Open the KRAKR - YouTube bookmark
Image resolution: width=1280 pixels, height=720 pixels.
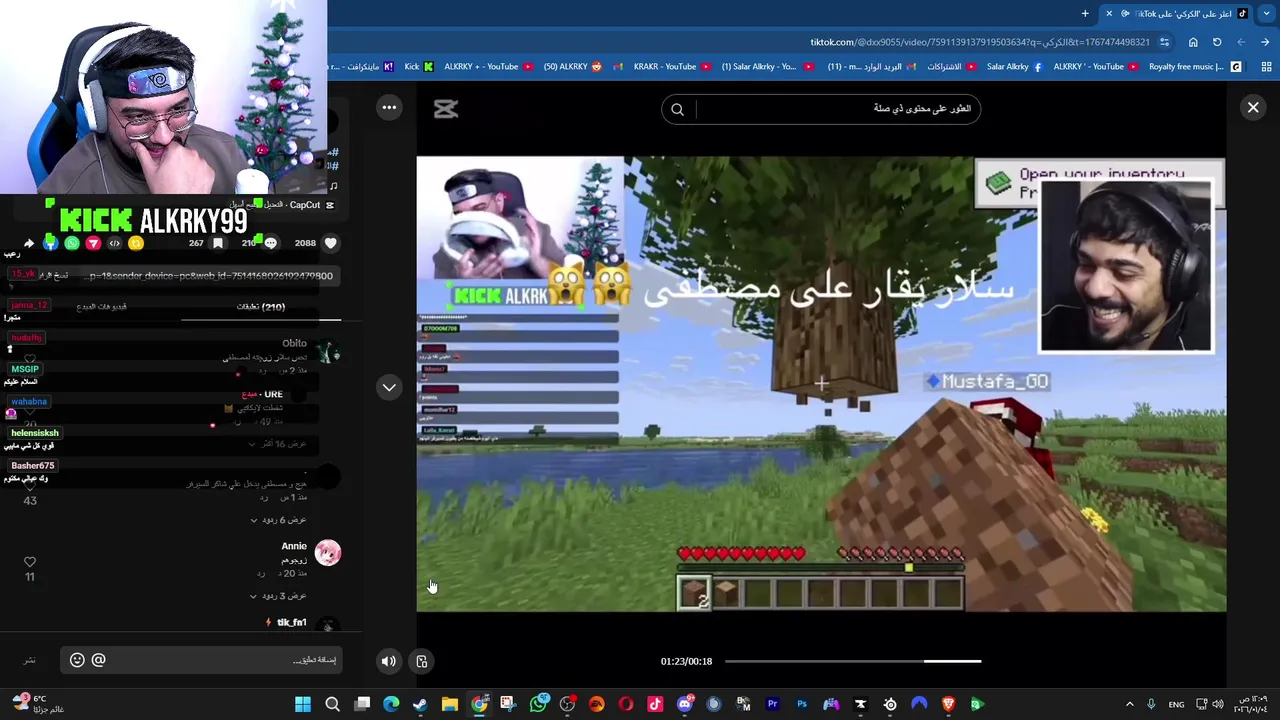(x=672, y=67)
